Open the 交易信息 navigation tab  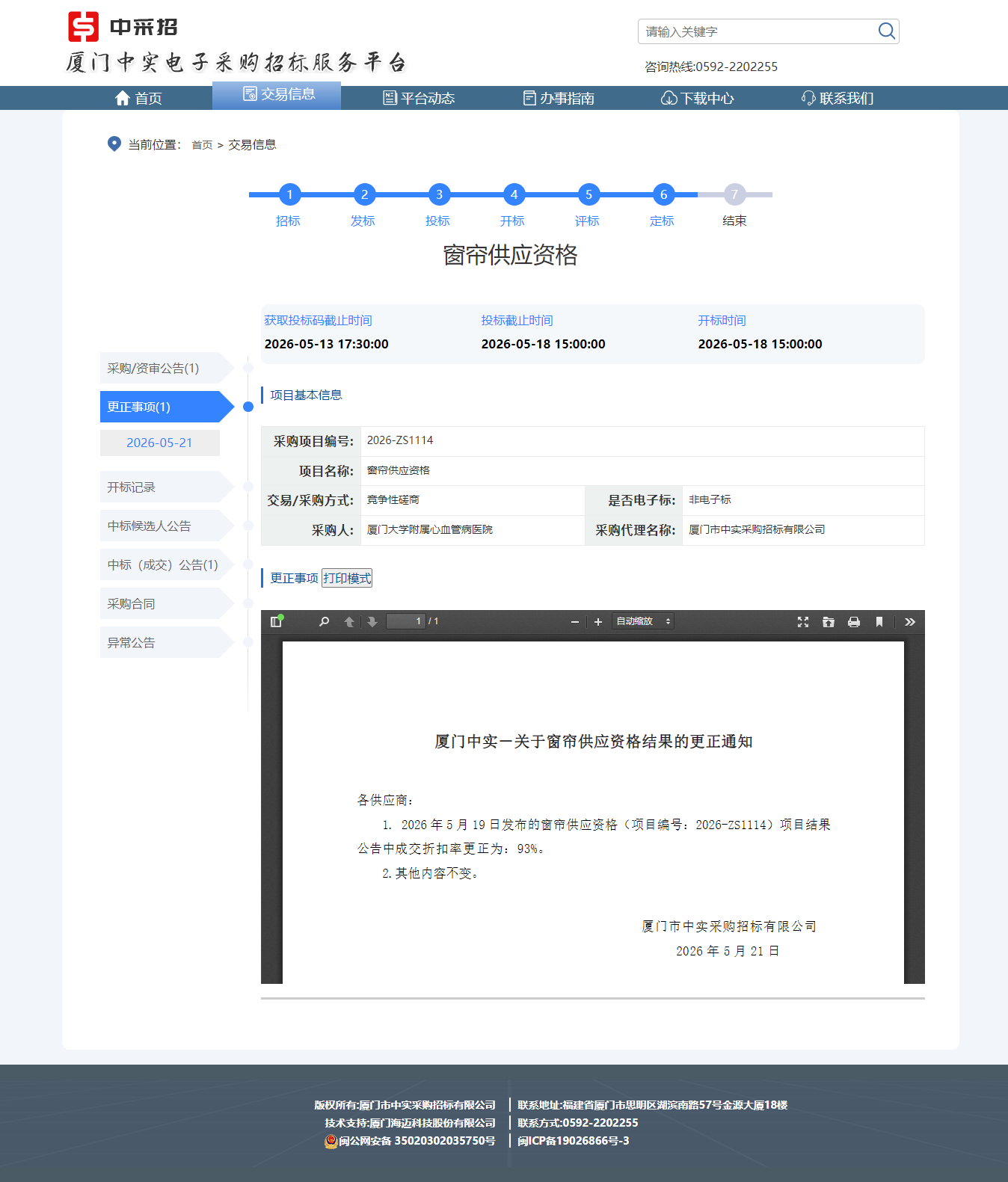(277, 94)
